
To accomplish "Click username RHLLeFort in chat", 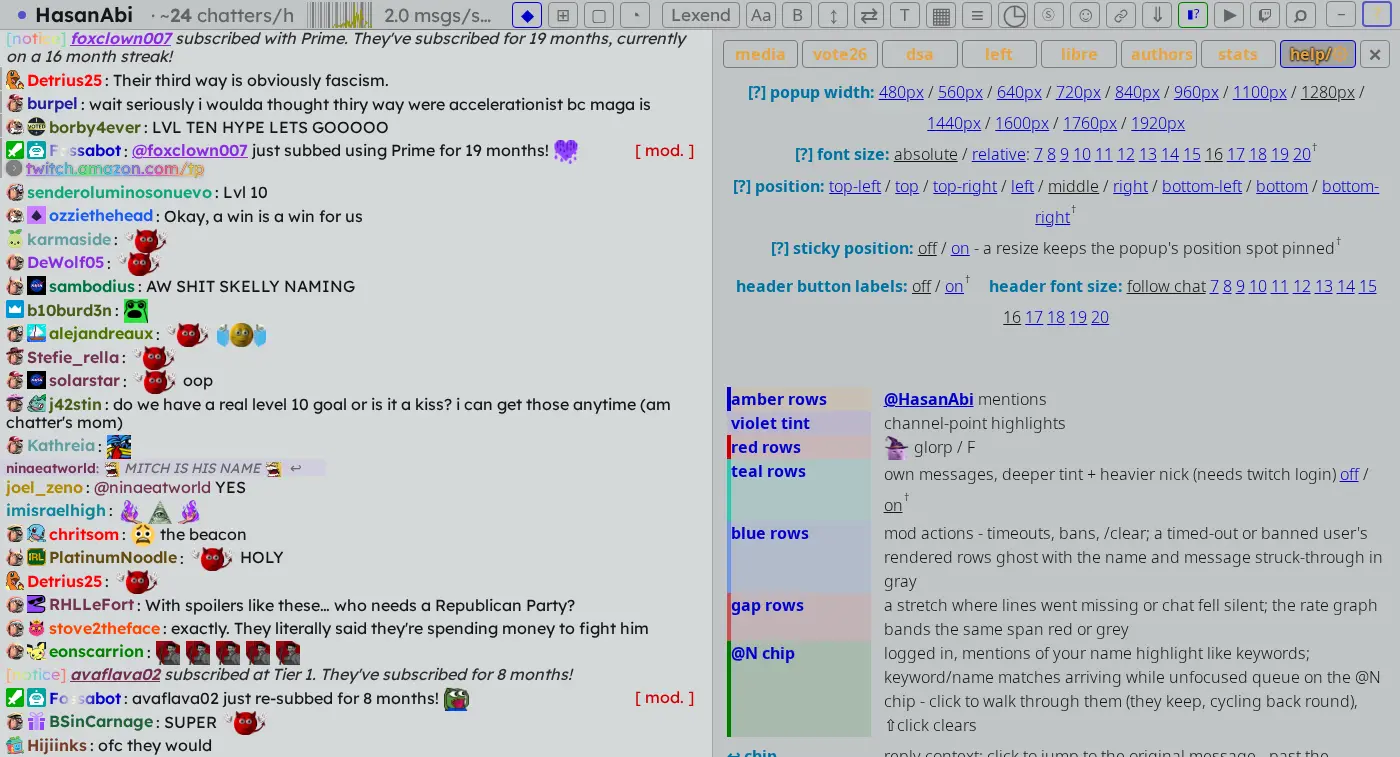I will coord(91,605).
